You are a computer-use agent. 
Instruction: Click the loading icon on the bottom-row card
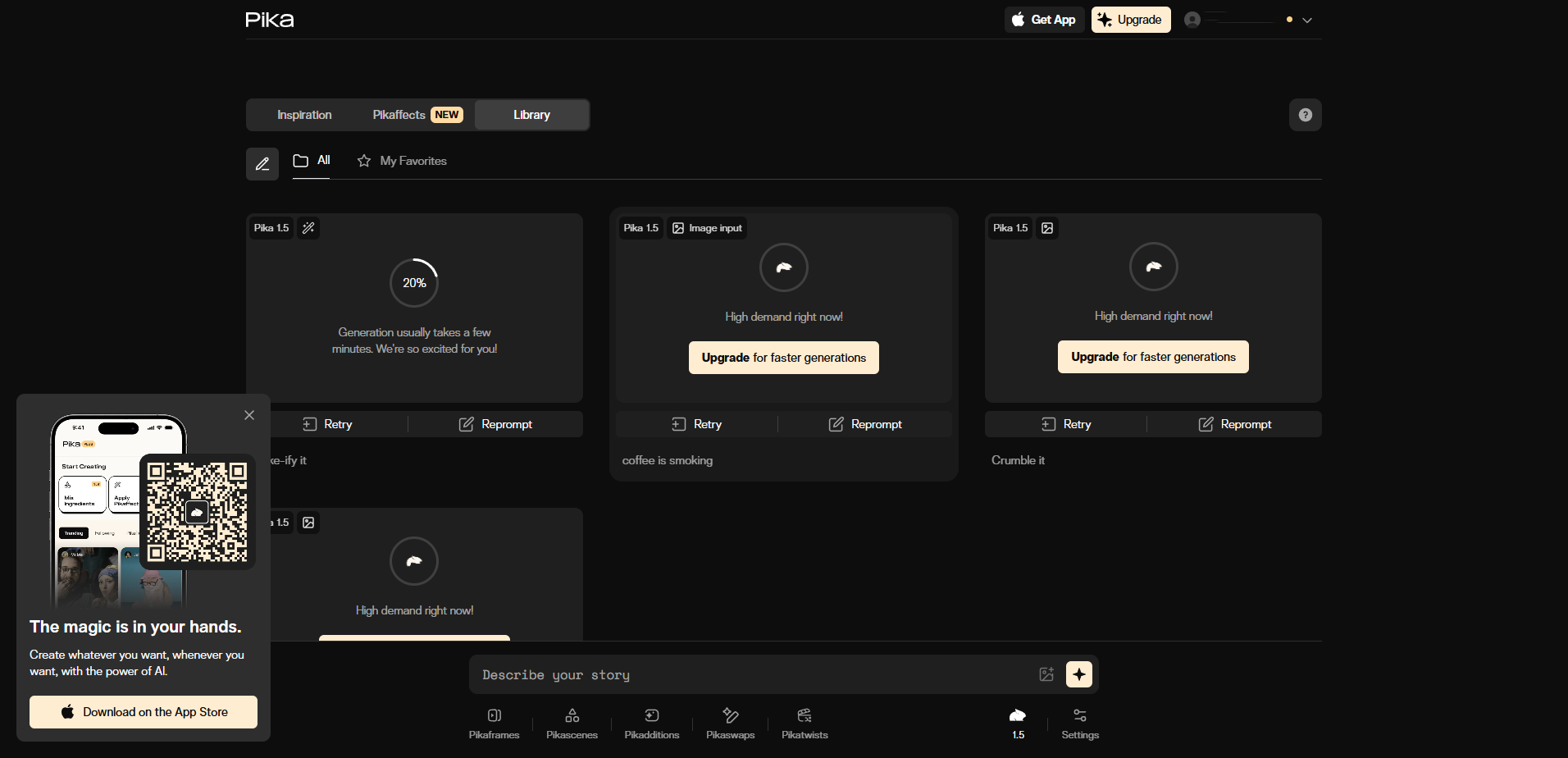414,561
